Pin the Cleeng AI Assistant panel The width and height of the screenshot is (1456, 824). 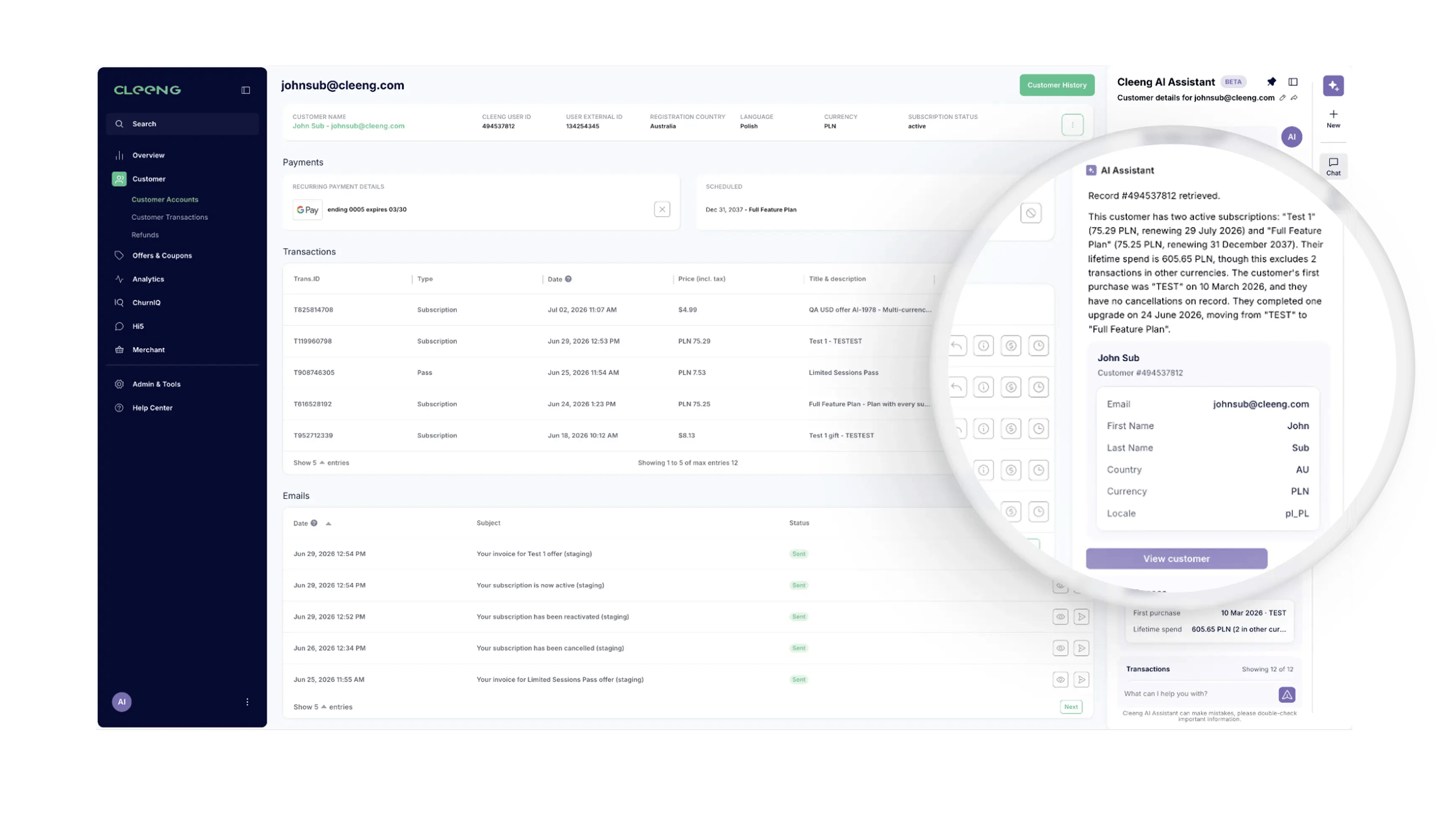(x=1271, y=82)
